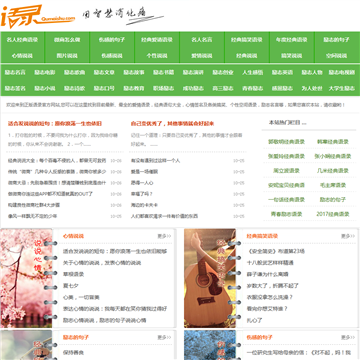Viewport: 360px width, 360px height.
Task: Open article 有没有遇到过这样一个人
Action: click(155, 161)
